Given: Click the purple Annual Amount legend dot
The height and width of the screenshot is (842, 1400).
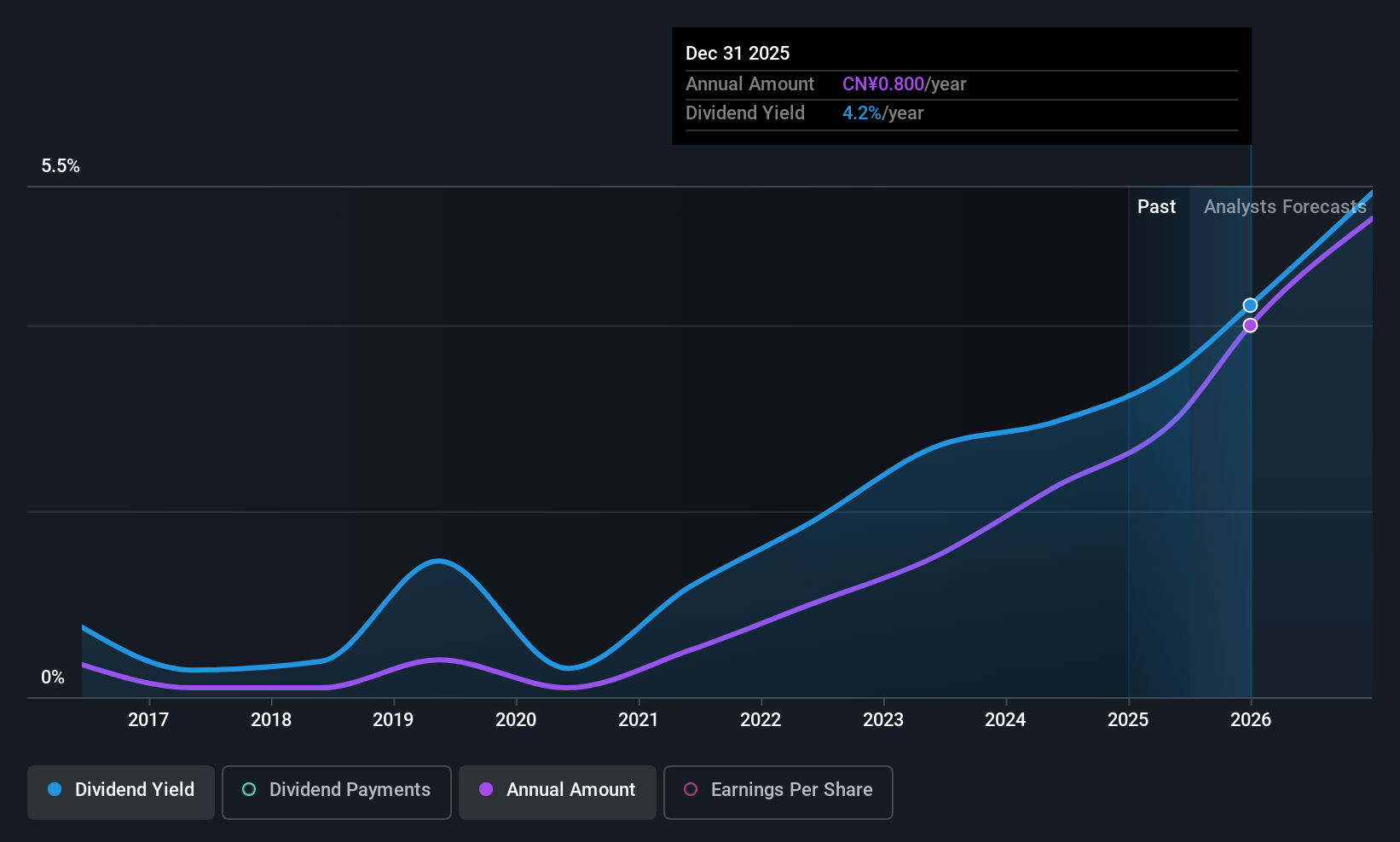Looking at the screenshot, I should [486, 789].
